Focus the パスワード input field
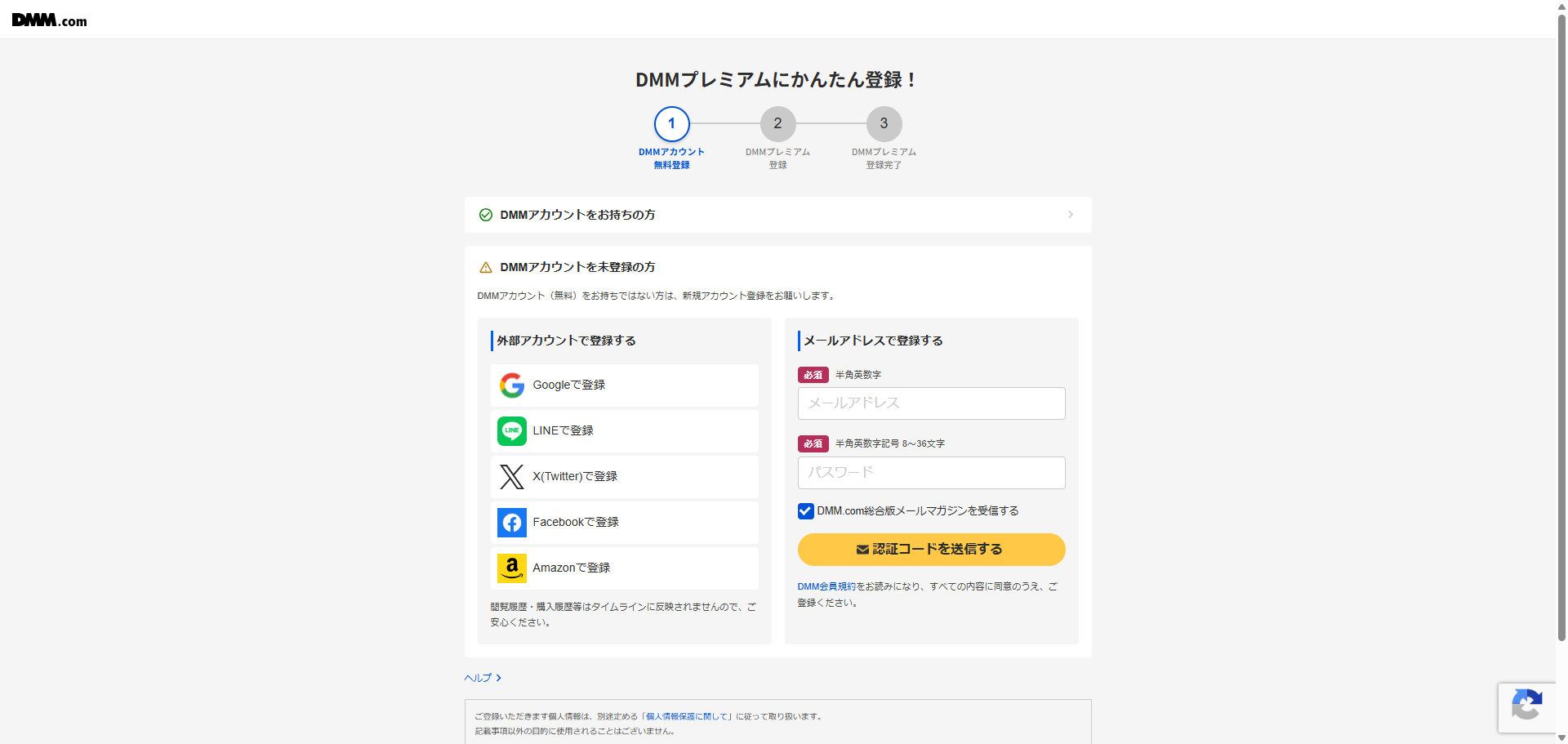The image size is (1568, 744). tap(931, 473)
